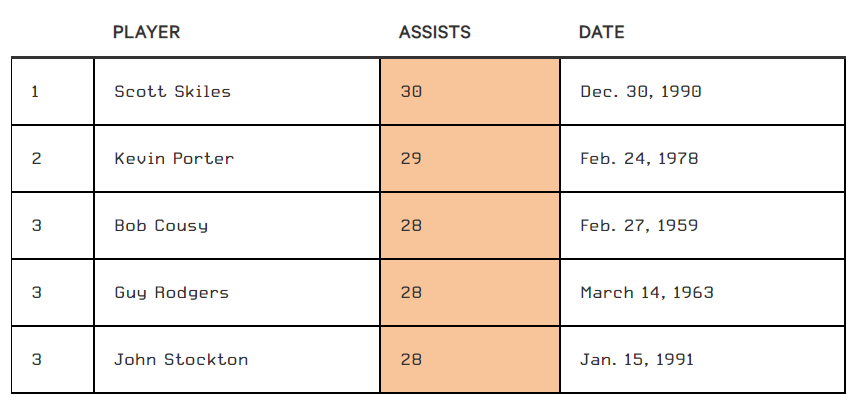
Task: Click the ASSISTS column header
Action: point(434,32)
